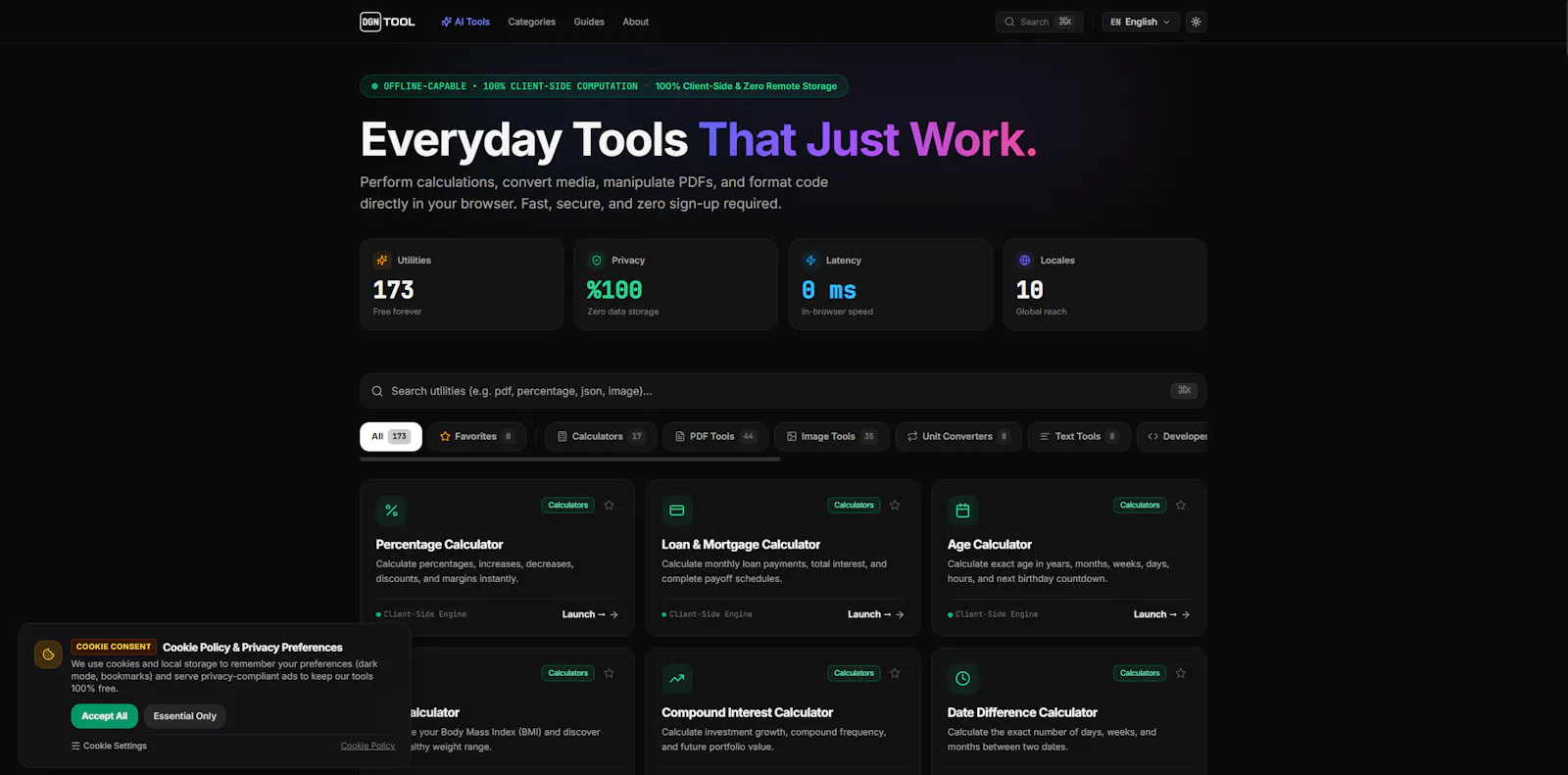Toggle the light/dark theme button

click(x=1196, y=22)
